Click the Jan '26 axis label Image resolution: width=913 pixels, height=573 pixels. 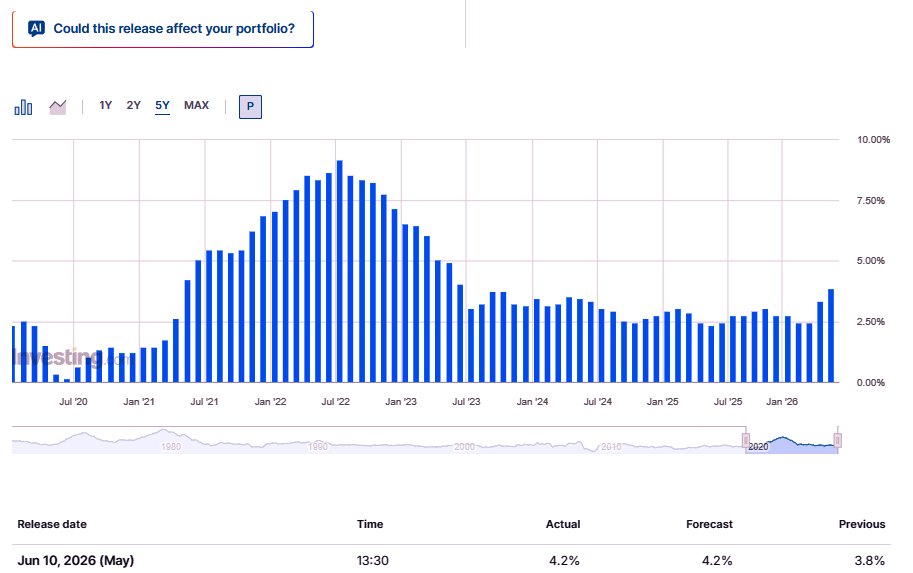coord(781,402)
